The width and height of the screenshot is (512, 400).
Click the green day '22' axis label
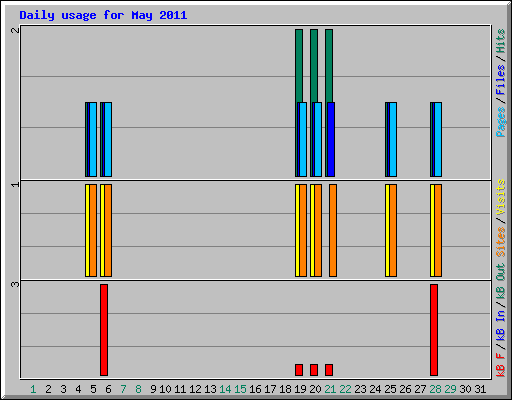click(x=345, y=389)
